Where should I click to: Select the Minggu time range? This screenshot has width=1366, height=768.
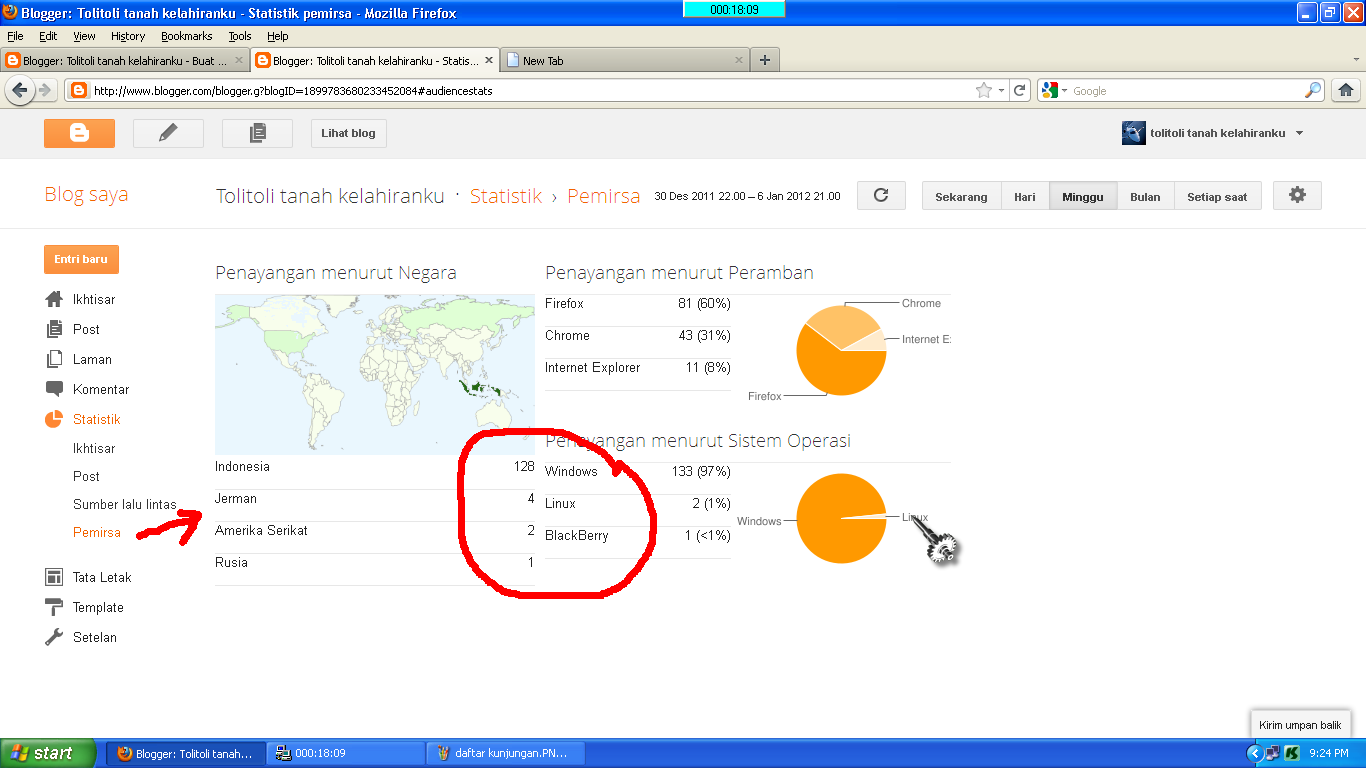coord(1083,196)
